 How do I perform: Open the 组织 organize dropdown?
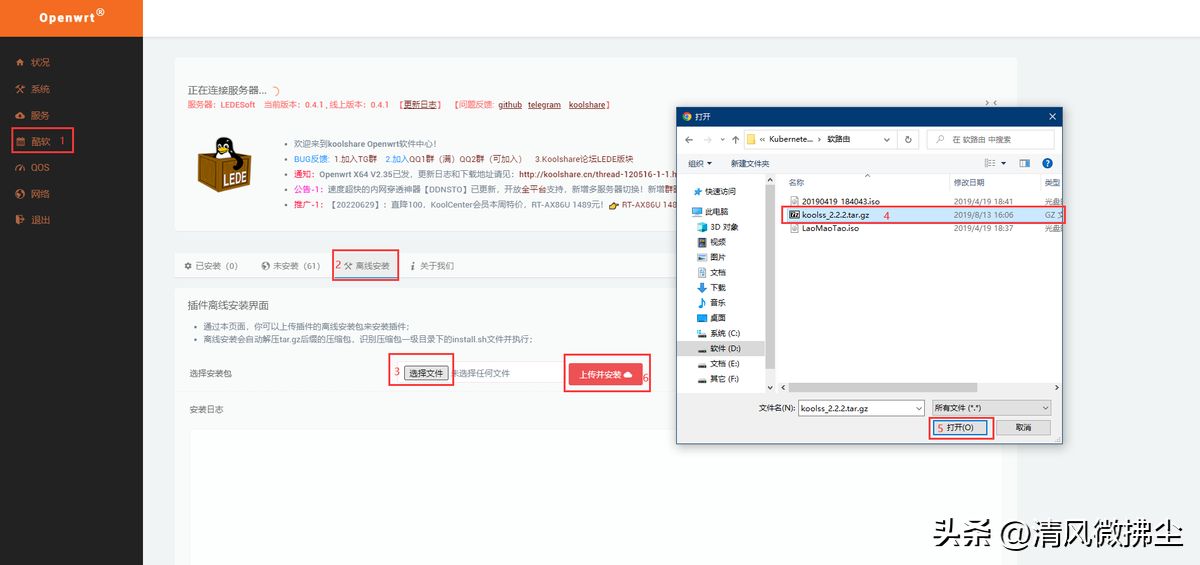tap(700, 163)
